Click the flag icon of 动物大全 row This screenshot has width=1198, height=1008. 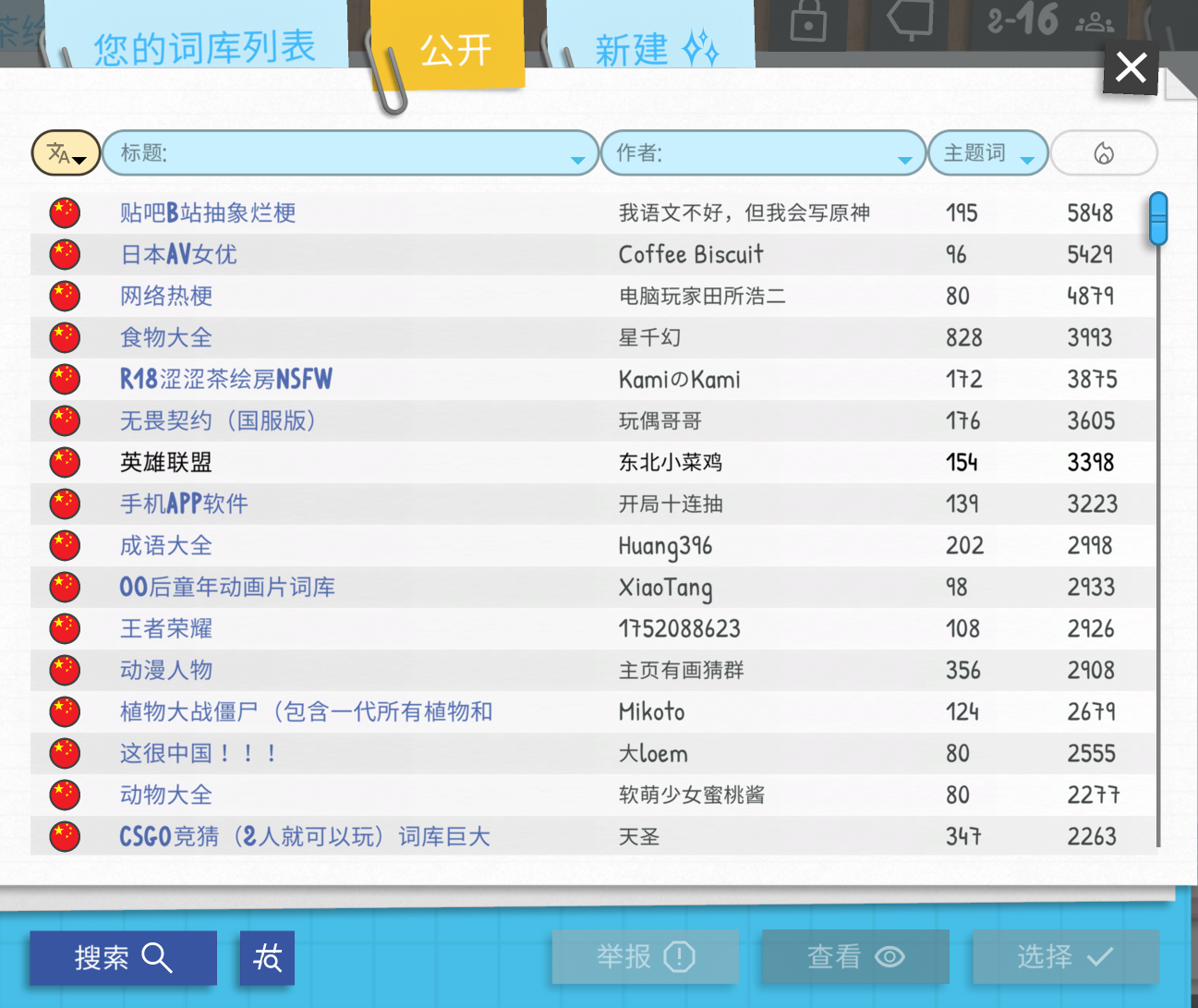point(65,795)
